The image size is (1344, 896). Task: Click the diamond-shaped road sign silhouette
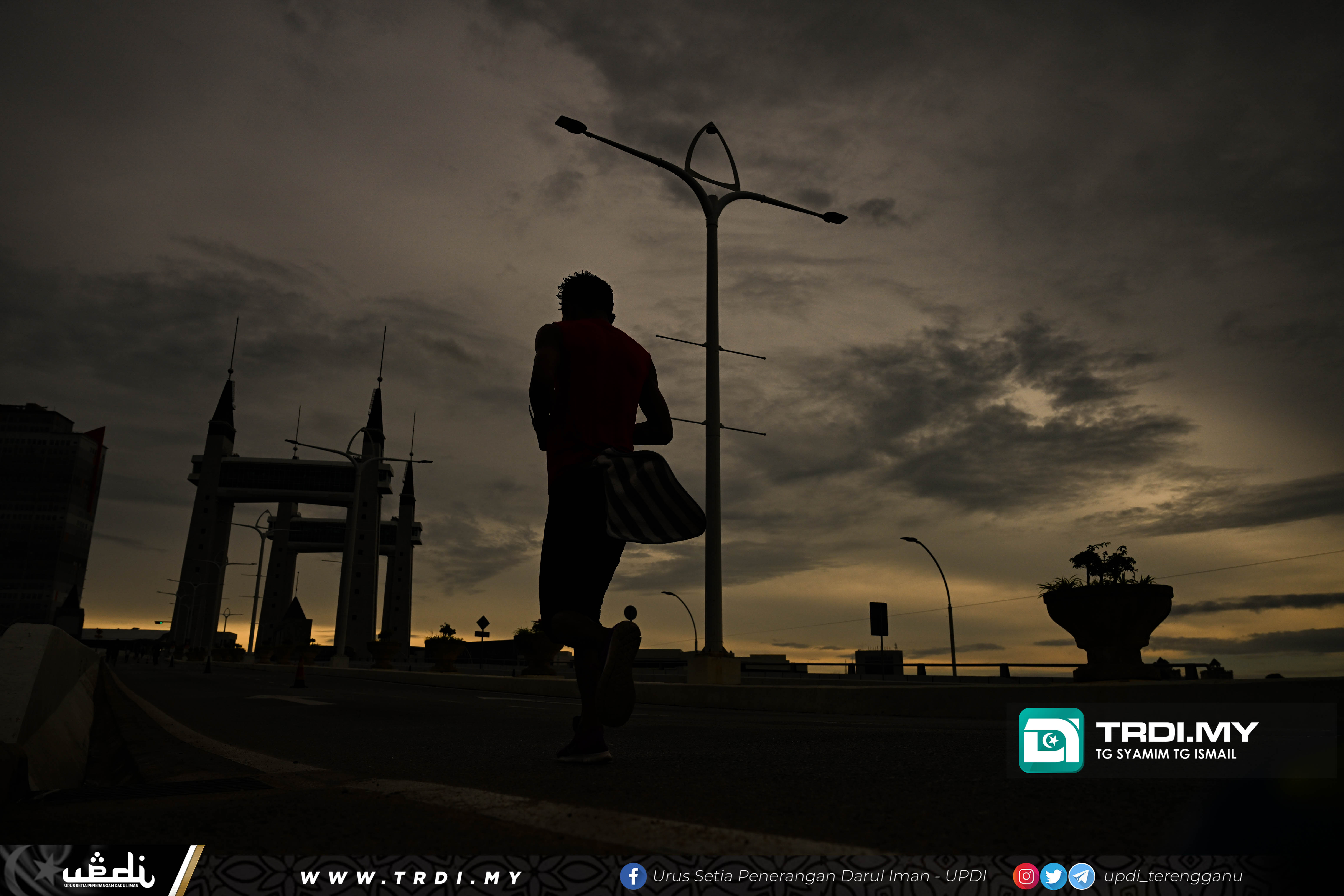tap(483, 622)
